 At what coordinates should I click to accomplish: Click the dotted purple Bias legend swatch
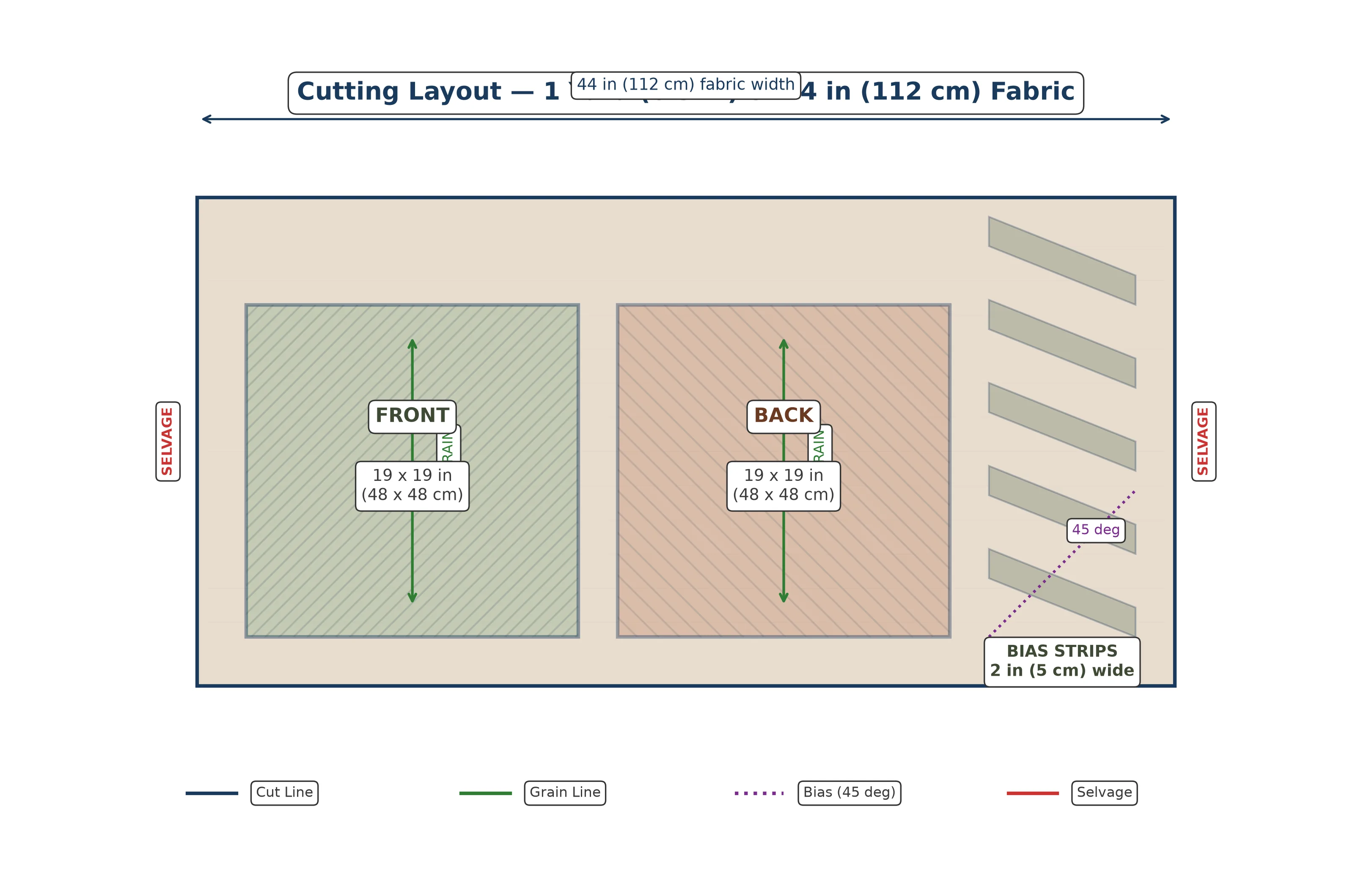759,793
